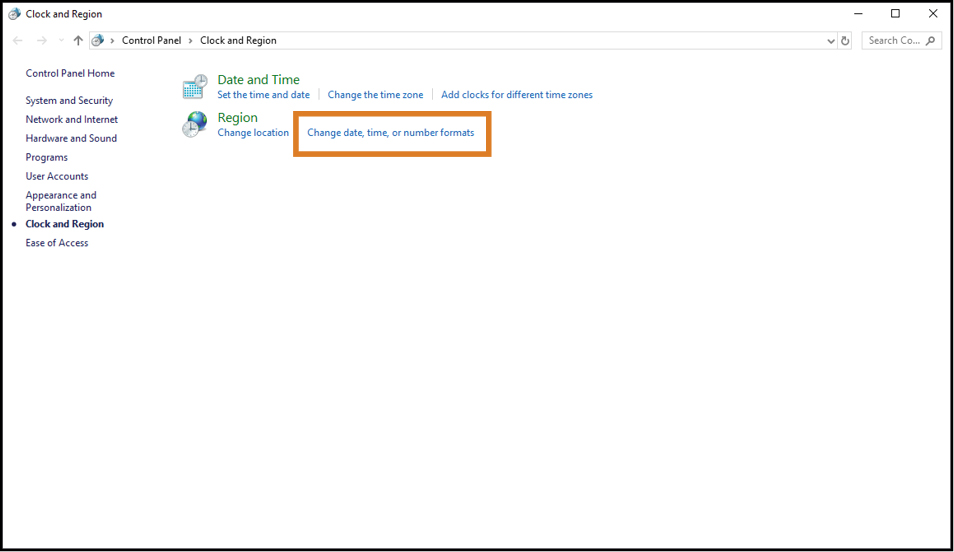Open Ease of Access category
Viewport: 954px width, 552px height.
57,243
